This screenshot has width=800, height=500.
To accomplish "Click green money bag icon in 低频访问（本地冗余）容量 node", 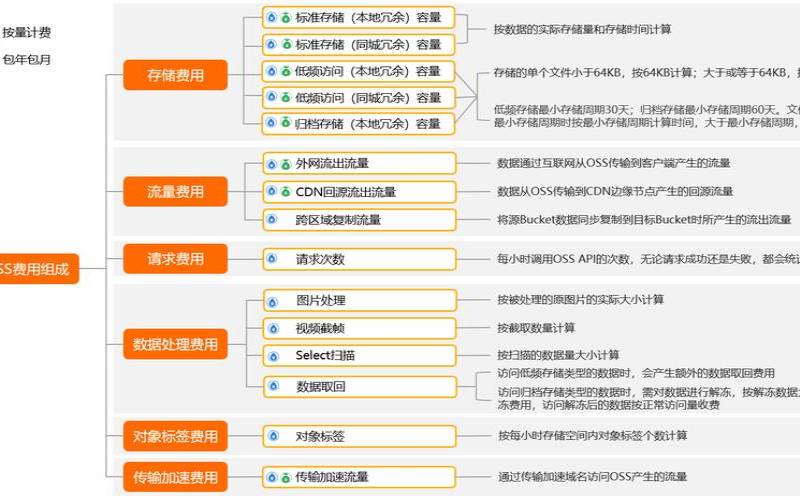I will point(286,71).
